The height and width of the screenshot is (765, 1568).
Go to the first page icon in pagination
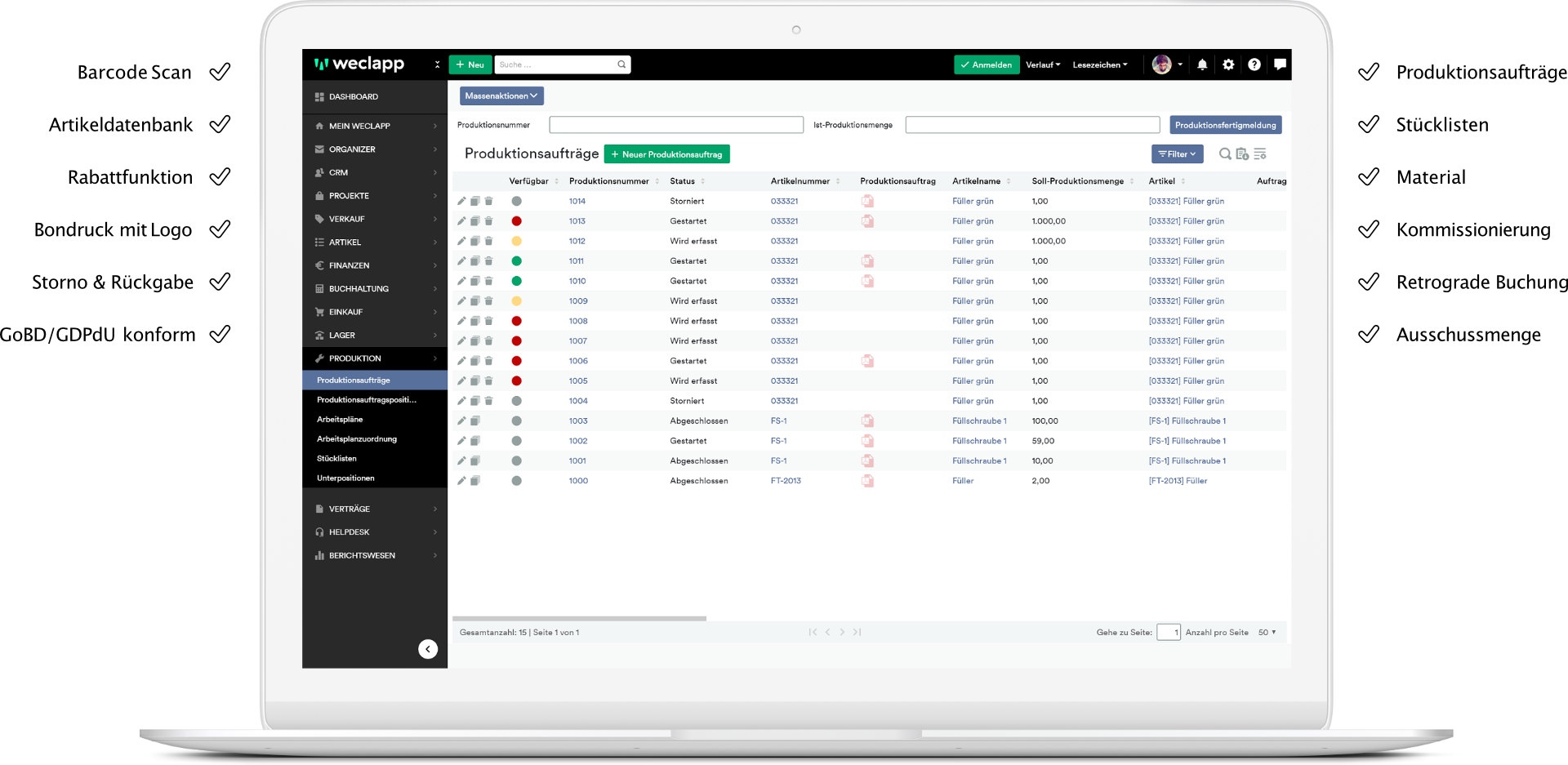(813, 632)
